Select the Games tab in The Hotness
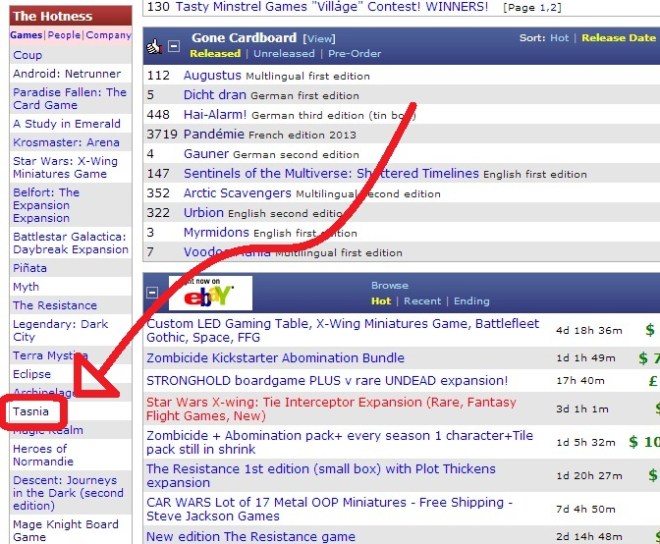 [x=26, y=35]
